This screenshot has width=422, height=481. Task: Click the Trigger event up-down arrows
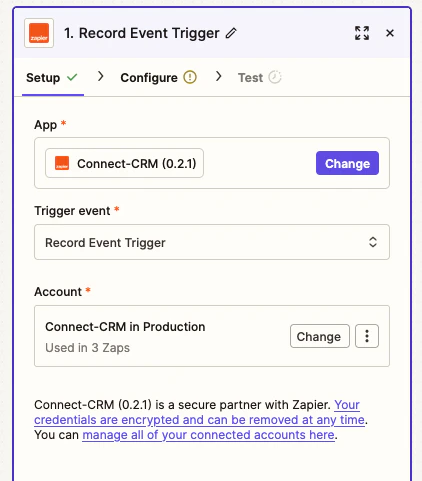coord(373,242)
